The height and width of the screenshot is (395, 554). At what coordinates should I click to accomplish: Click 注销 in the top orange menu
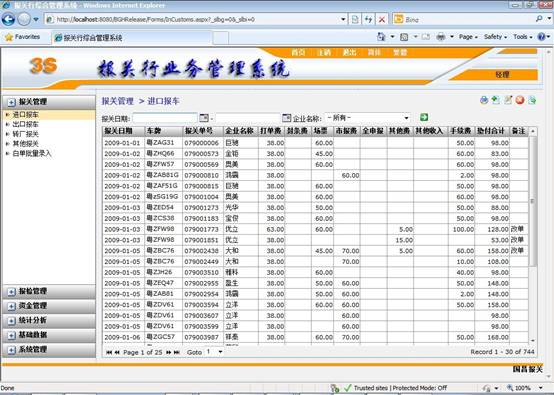(324, 53)
